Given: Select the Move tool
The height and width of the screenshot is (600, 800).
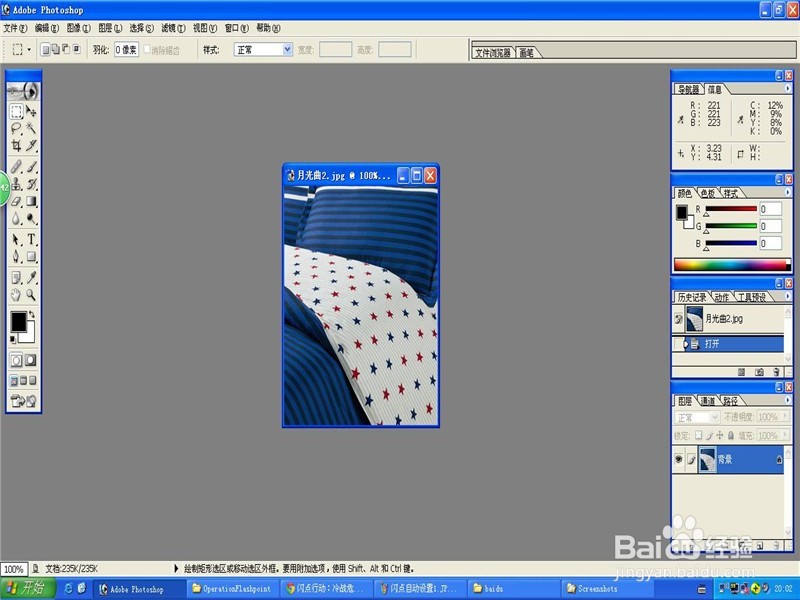Looking at the screenshot, I should point(32,111).
